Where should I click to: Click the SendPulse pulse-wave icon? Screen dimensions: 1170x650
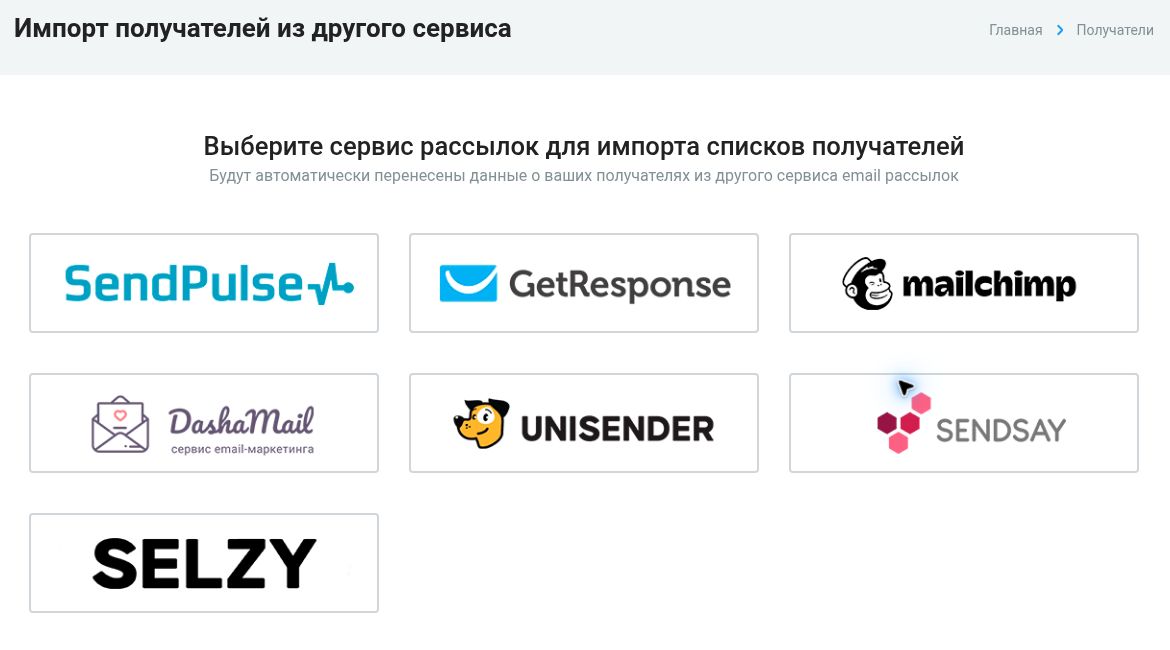(x=331, y=284)
